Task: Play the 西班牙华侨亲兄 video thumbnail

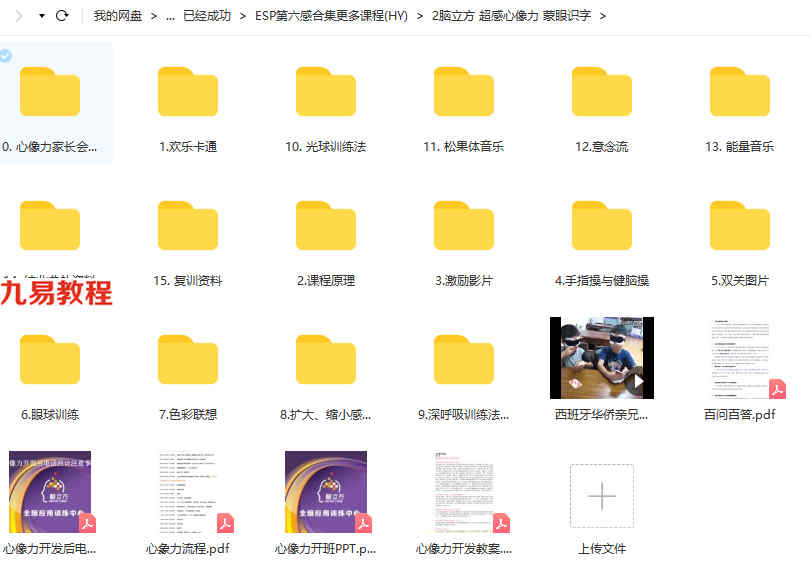Action: (x=602, y=358)
